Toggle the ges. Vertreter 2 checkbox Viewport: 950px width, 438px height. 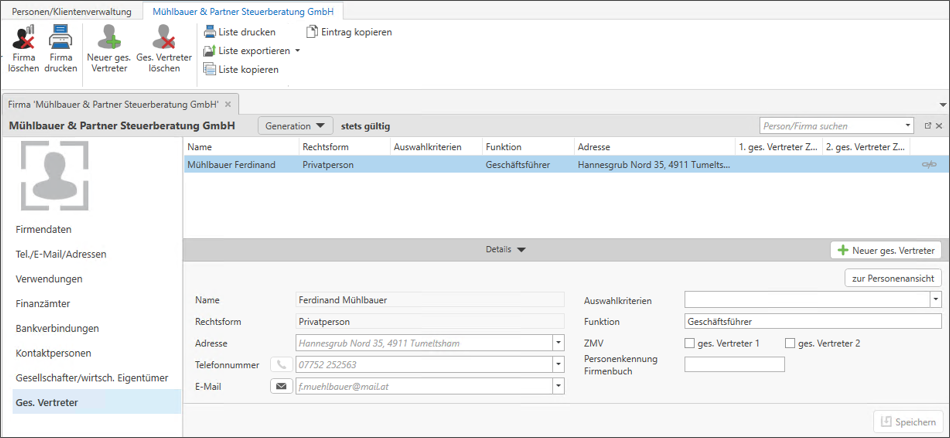[x=790, y=344]
